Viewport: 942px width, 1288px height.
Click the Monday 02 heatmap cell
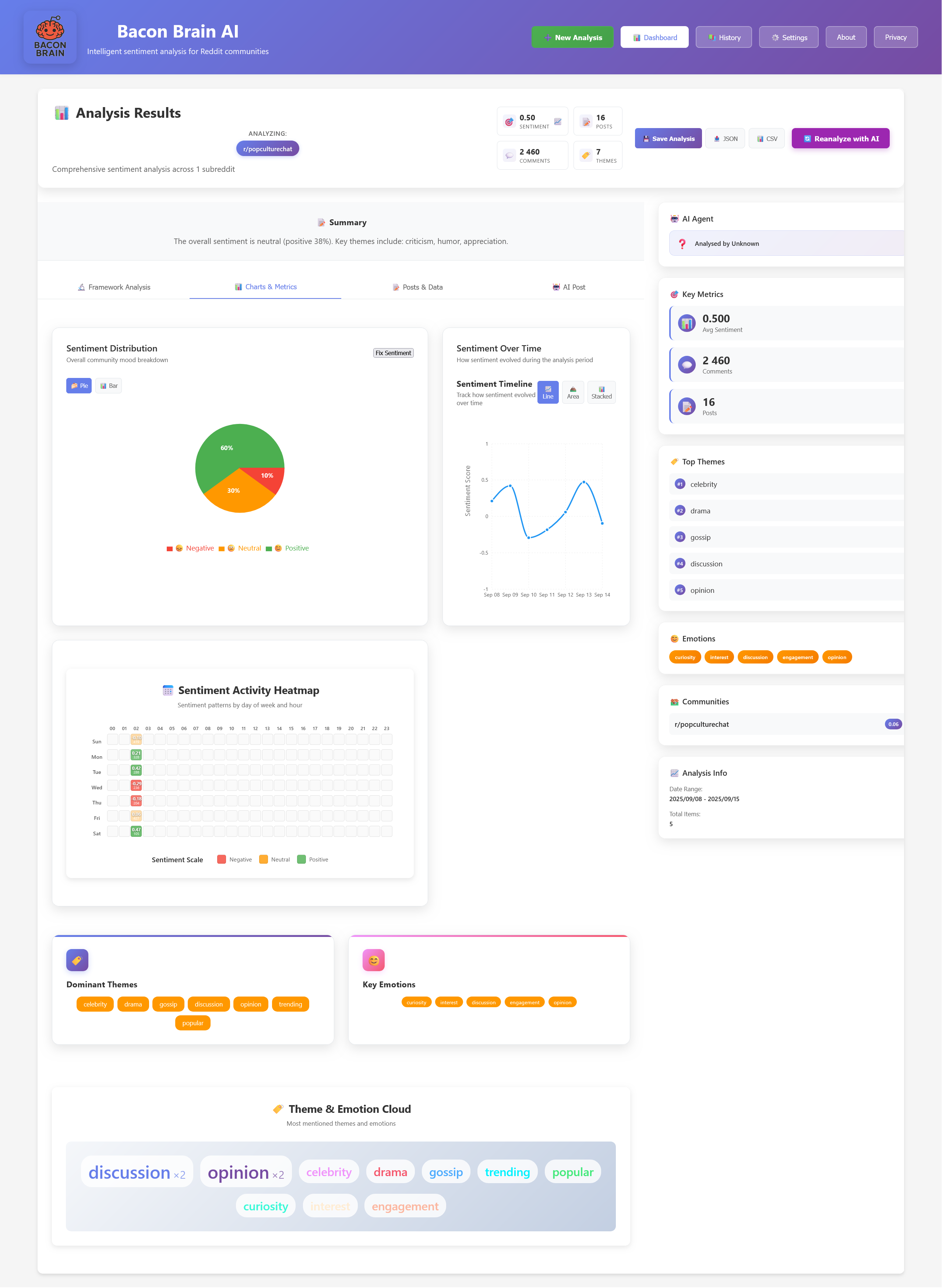[x=136, y=754]
